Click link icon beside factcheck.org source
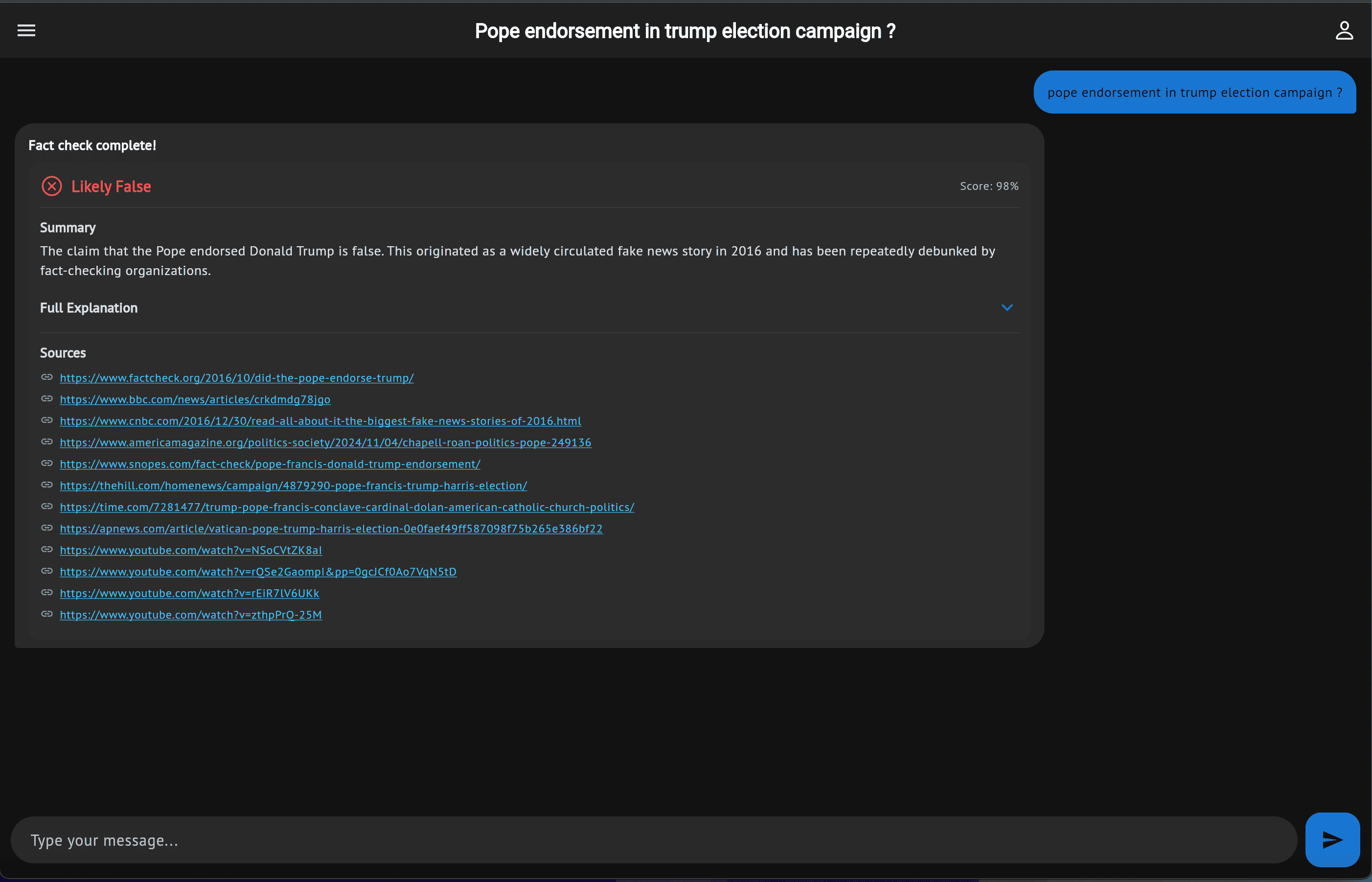The image size is (1372, 882). tap(47, 377)
